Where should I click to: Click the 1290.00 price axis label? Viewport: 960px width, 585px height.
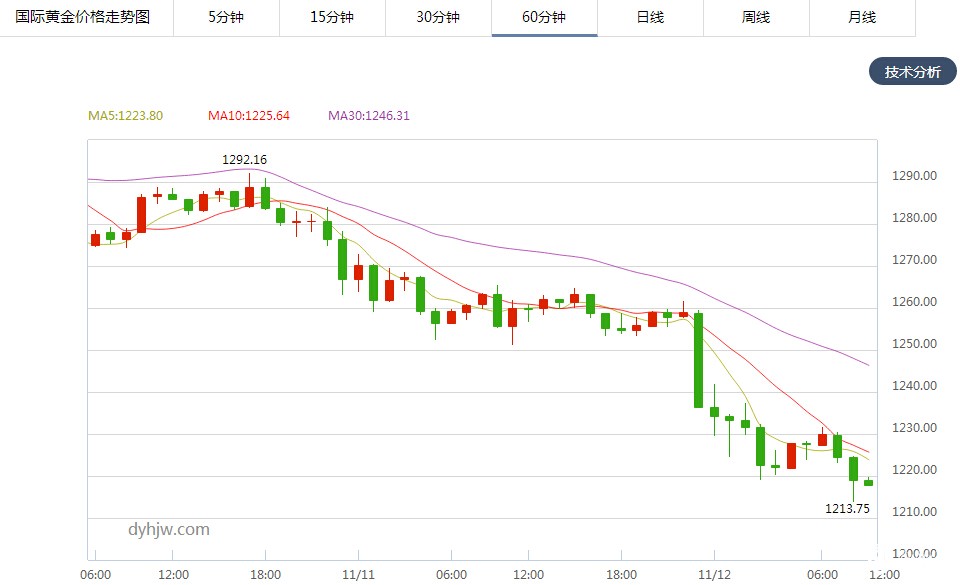(x=914, y=176)
